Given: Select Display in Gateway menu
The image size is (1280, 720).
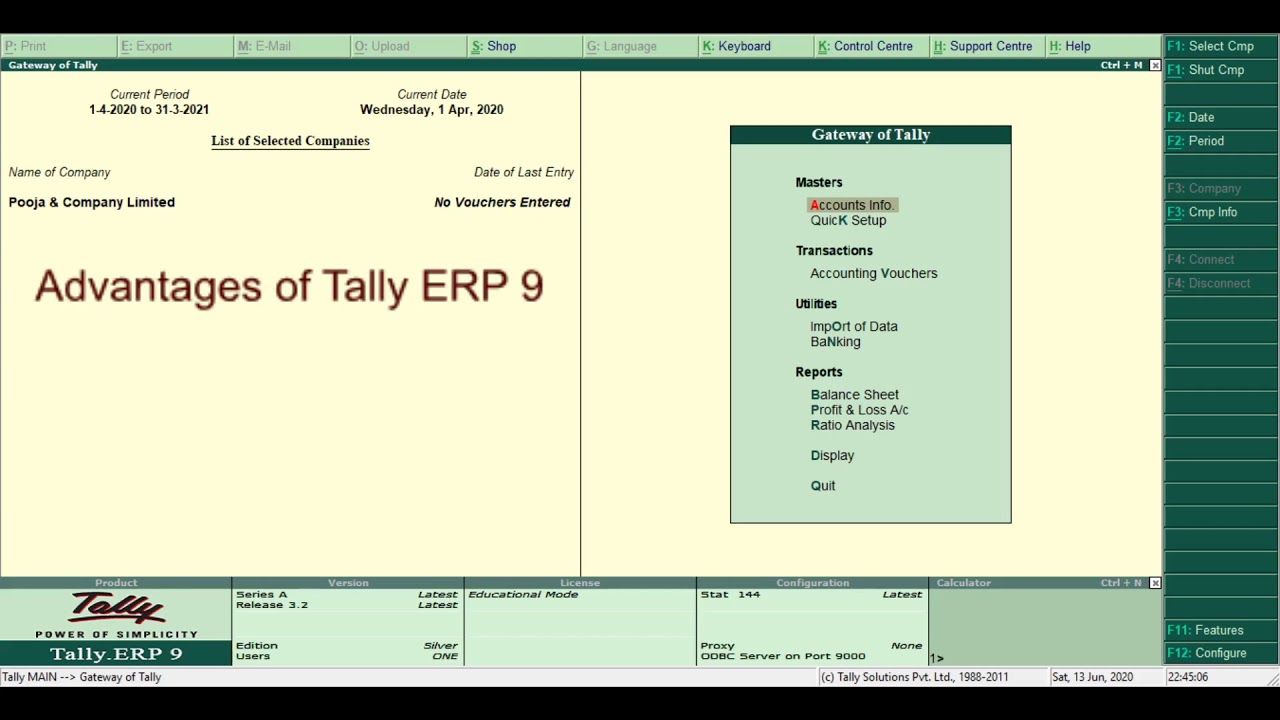Looking at the screenshot, I should 832,455.
